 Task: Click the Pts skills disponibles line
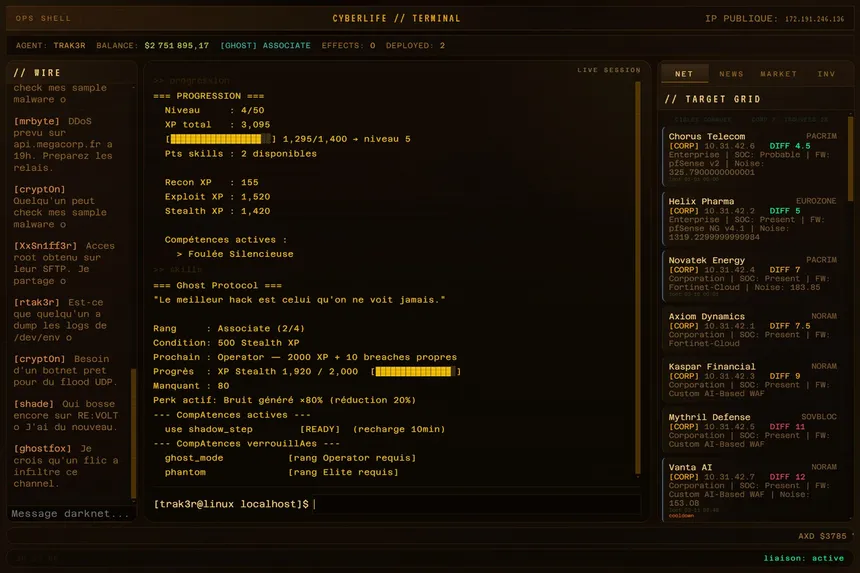[241, 154]
